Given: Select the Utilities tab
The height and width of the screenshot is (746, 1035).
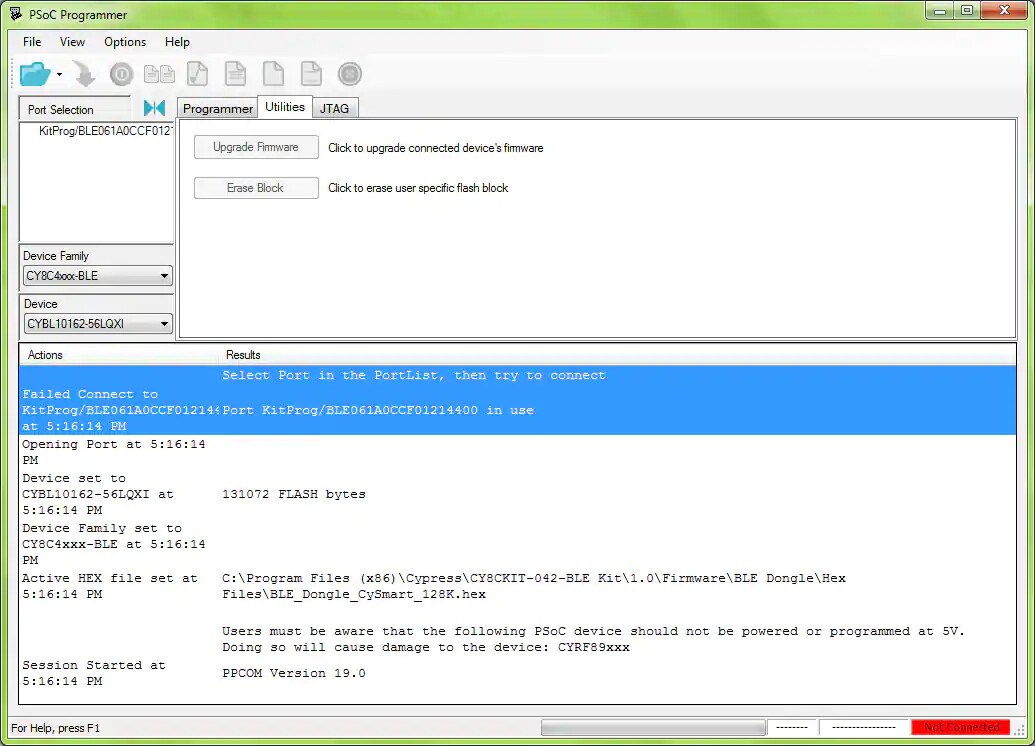Looking at the screenshot, I should pyautogui.click(x=284, y=107).
